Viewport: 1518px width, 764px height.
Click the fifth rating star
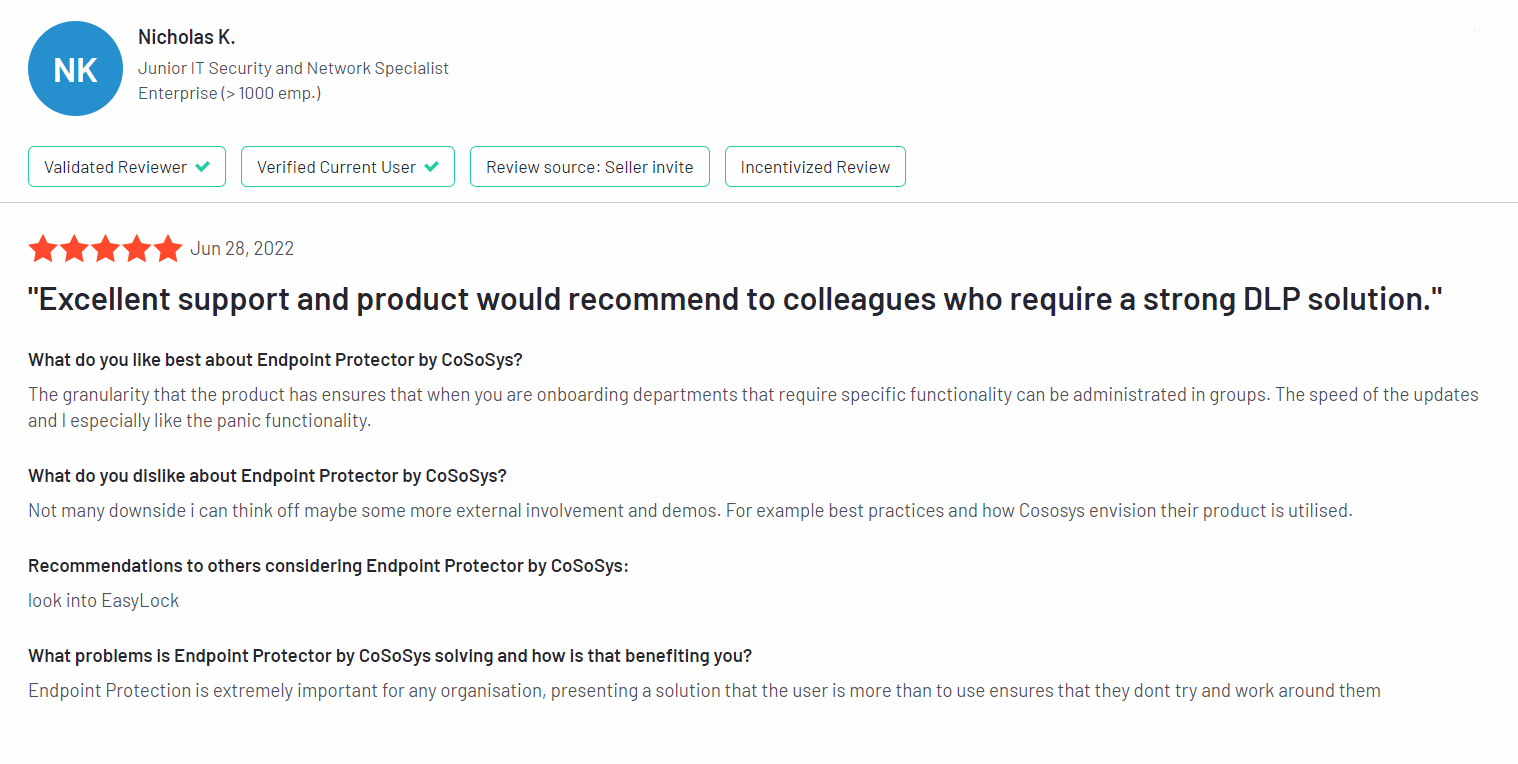pyautogui.click(x=167, y=248)
